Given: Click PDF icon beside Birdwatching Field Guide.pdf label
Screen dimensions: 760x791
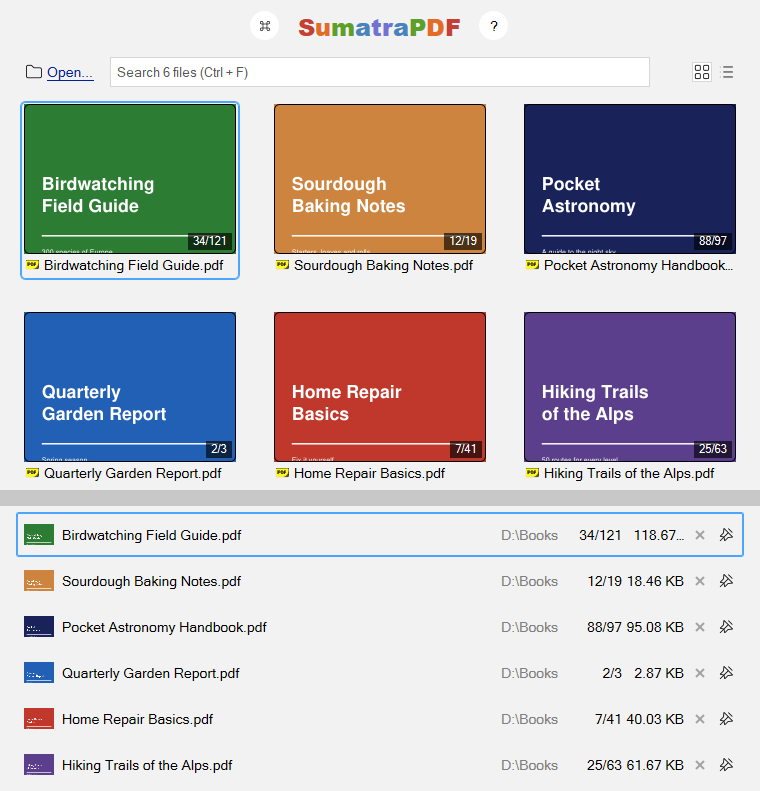Looking at the screenshot, I should [32, 265].
